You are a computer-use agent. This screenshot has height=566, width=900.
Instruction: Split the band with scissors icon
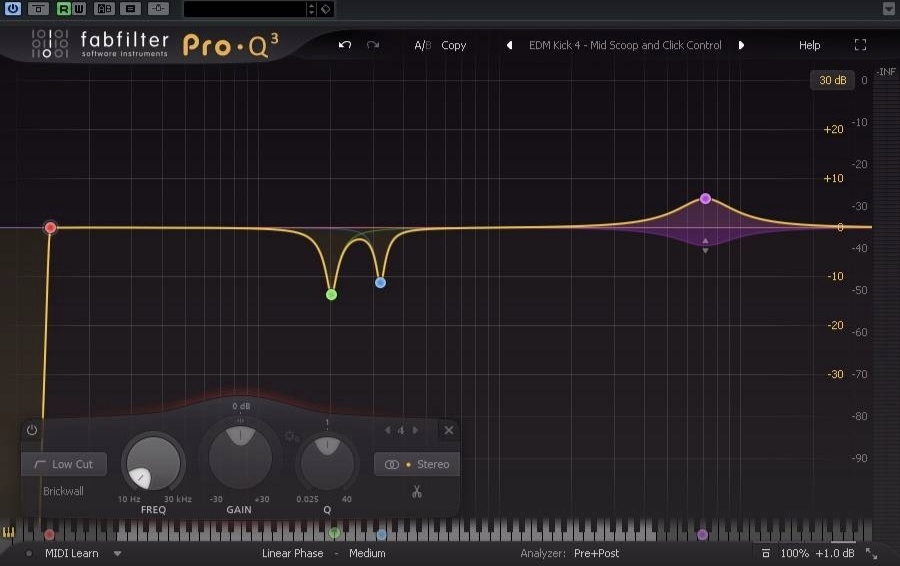(x=417, y=491)
